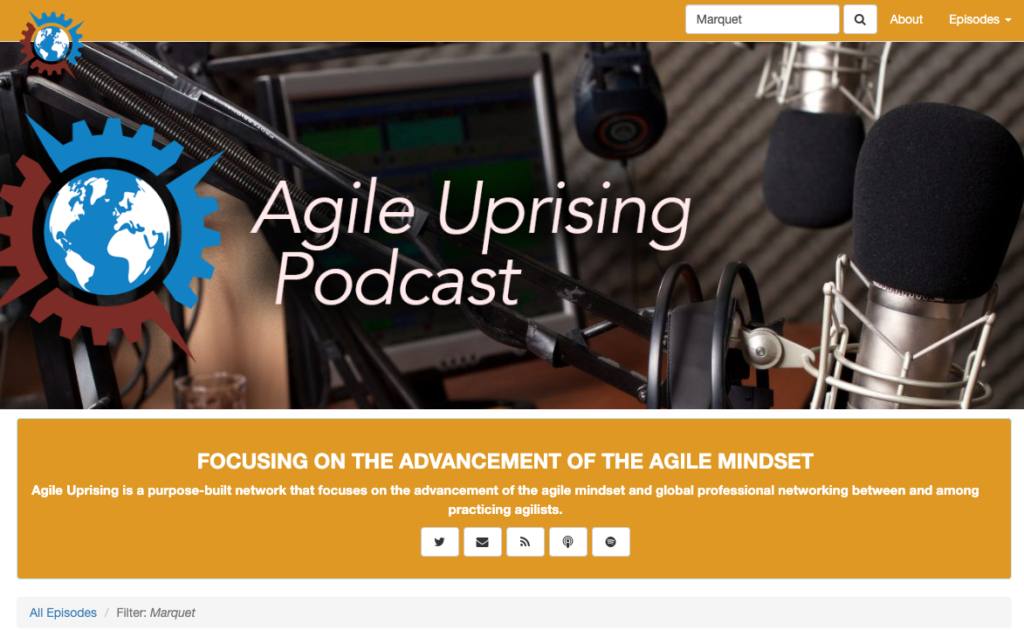Open the RSS feed icon button

click(525, 542)
